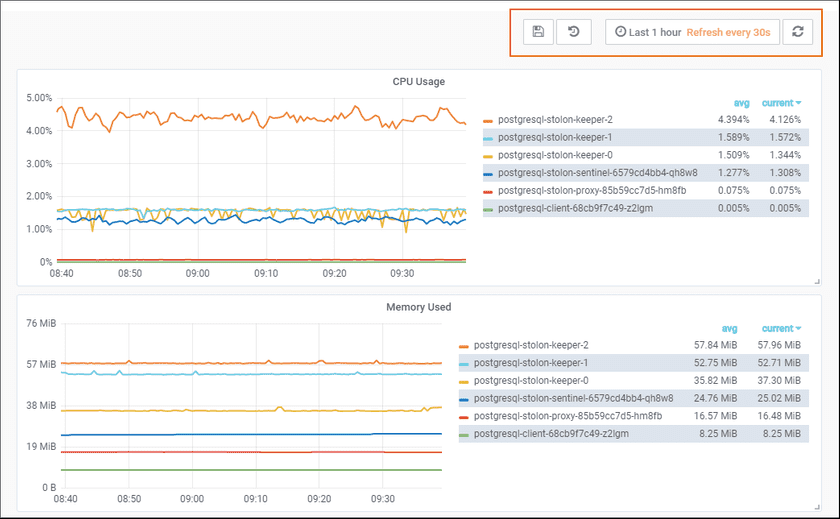Open the Memory Used panel title menu
The width and height of the screenshot is (840, 519).
tap(418, 307)
